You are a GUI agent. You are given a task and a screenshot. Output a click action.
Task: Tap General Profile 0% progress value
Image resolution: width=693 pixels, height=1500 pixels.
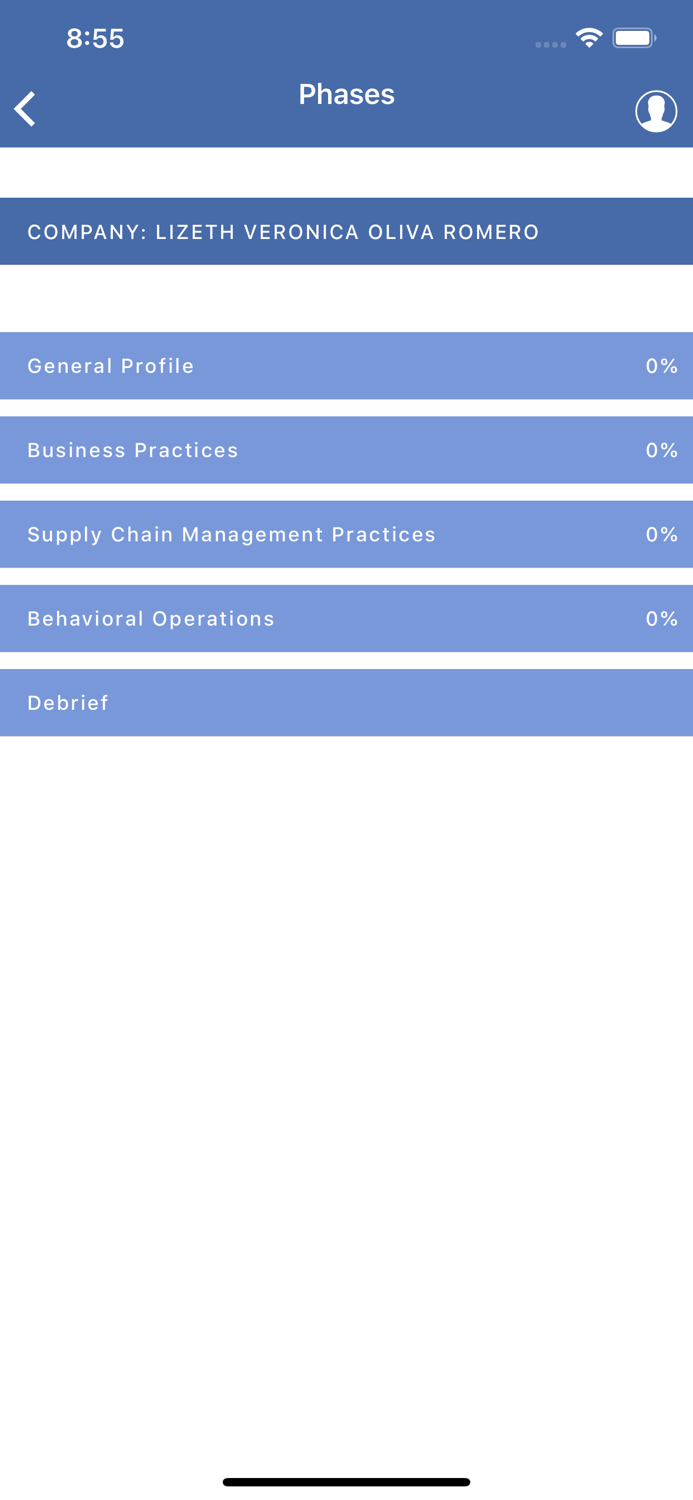(661, 366)
